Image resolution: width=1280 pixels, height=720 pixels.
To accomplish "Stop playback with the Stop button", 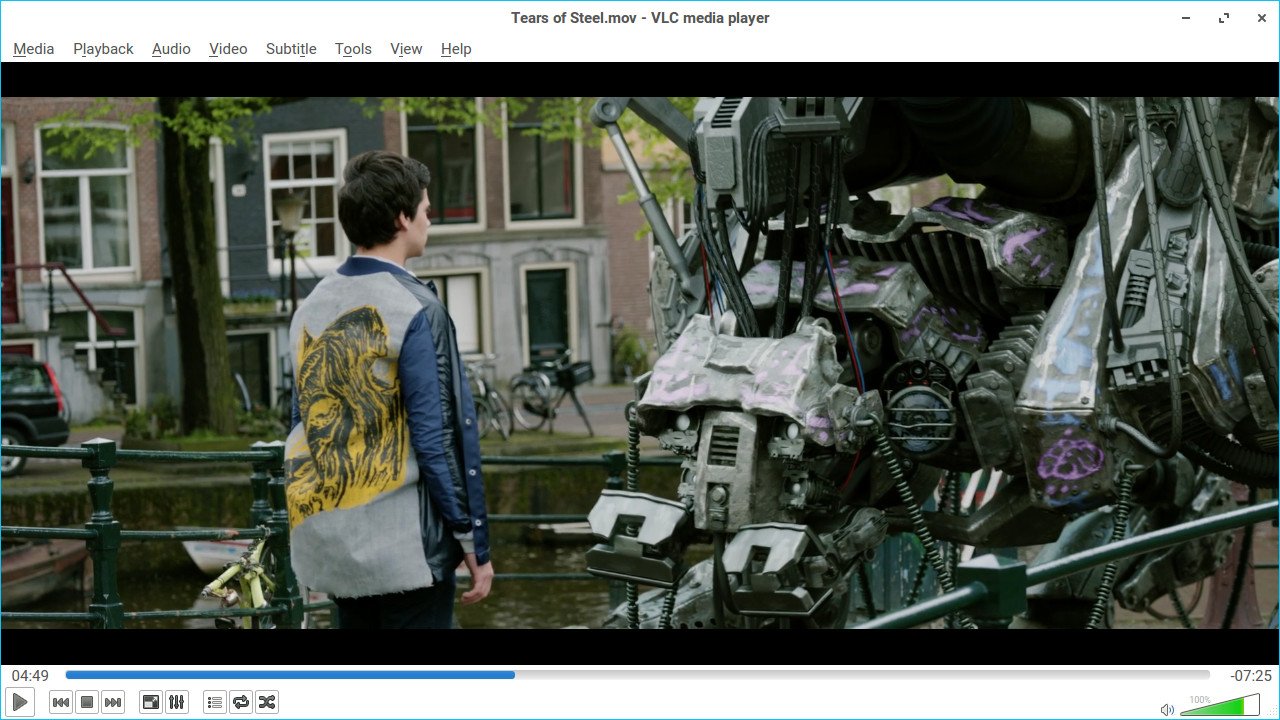I will pyautogui.click(x=87, y=702).
